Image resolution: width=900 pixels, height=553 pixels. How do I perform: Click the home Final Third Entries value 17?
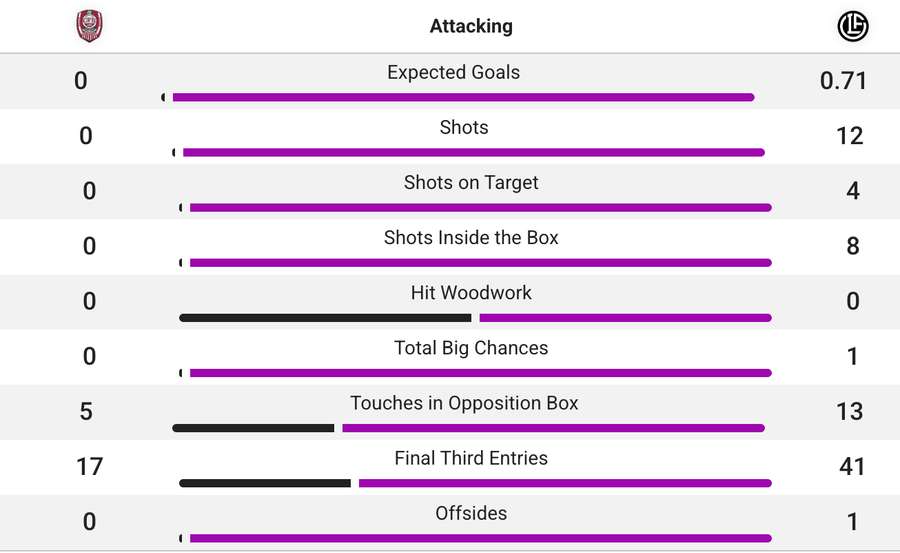(x=89, y=466)
